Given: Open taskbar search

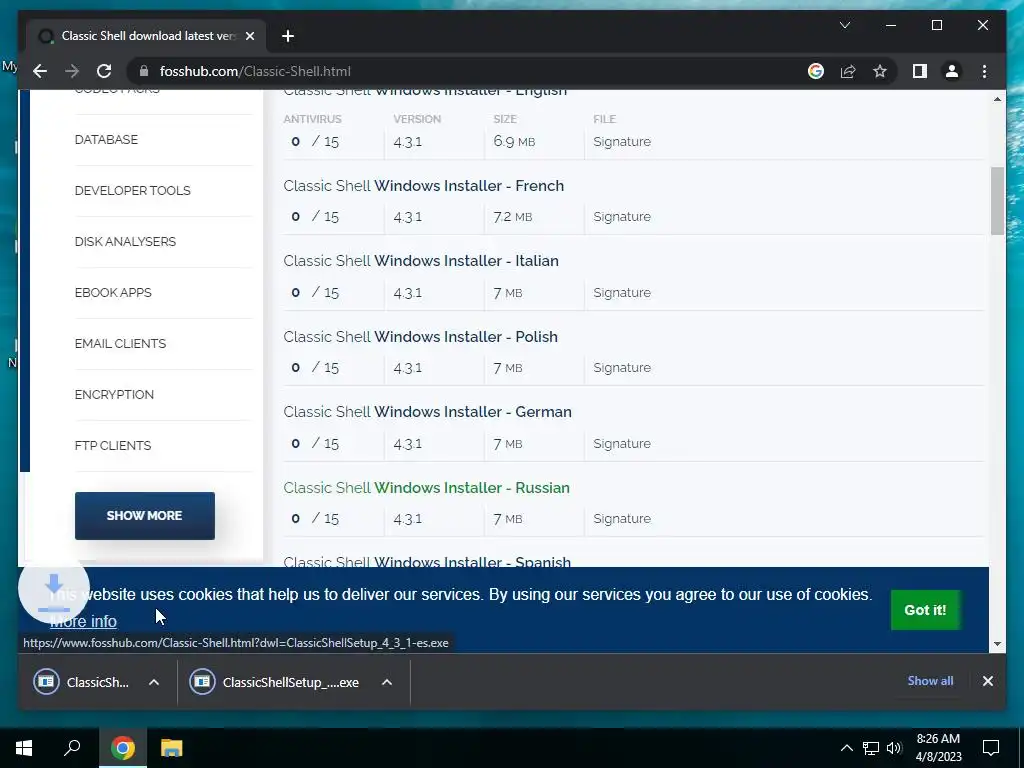Looking at the screenshot, I should [x=72, y=748].
